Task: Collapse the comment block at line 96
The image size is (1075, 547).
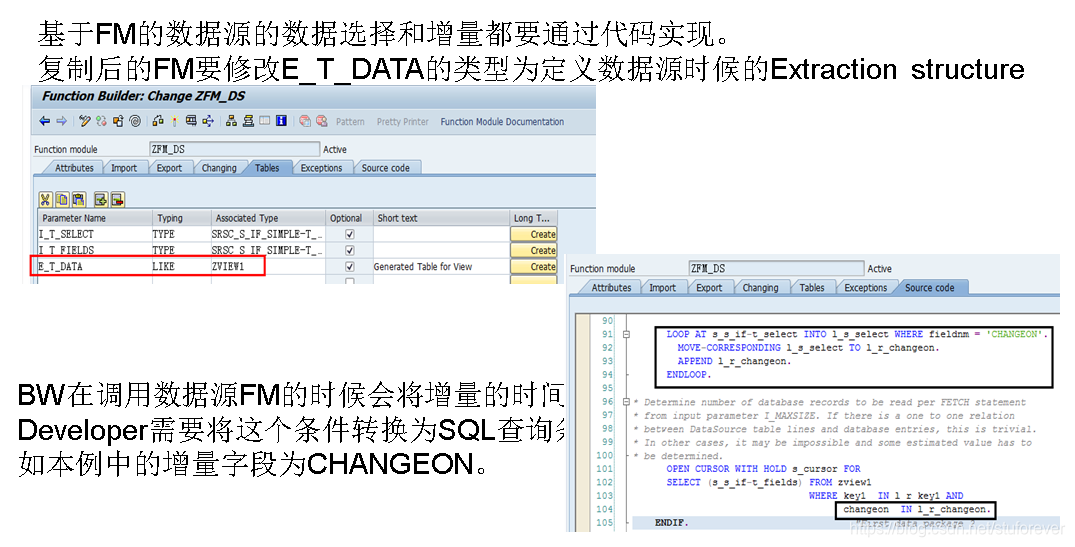Action: pos(626,402)
